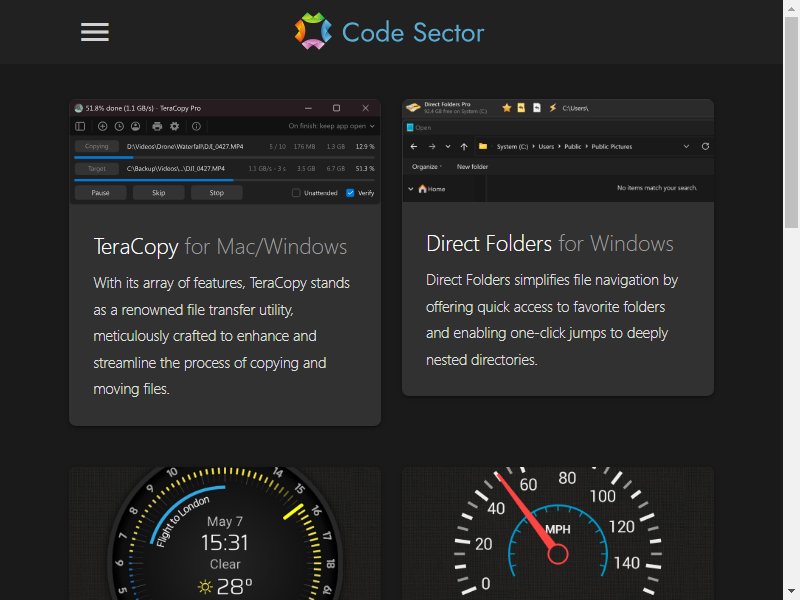Go back with the left arrow
Viewport: 800px width, 600px height.
tap(414, 146)
